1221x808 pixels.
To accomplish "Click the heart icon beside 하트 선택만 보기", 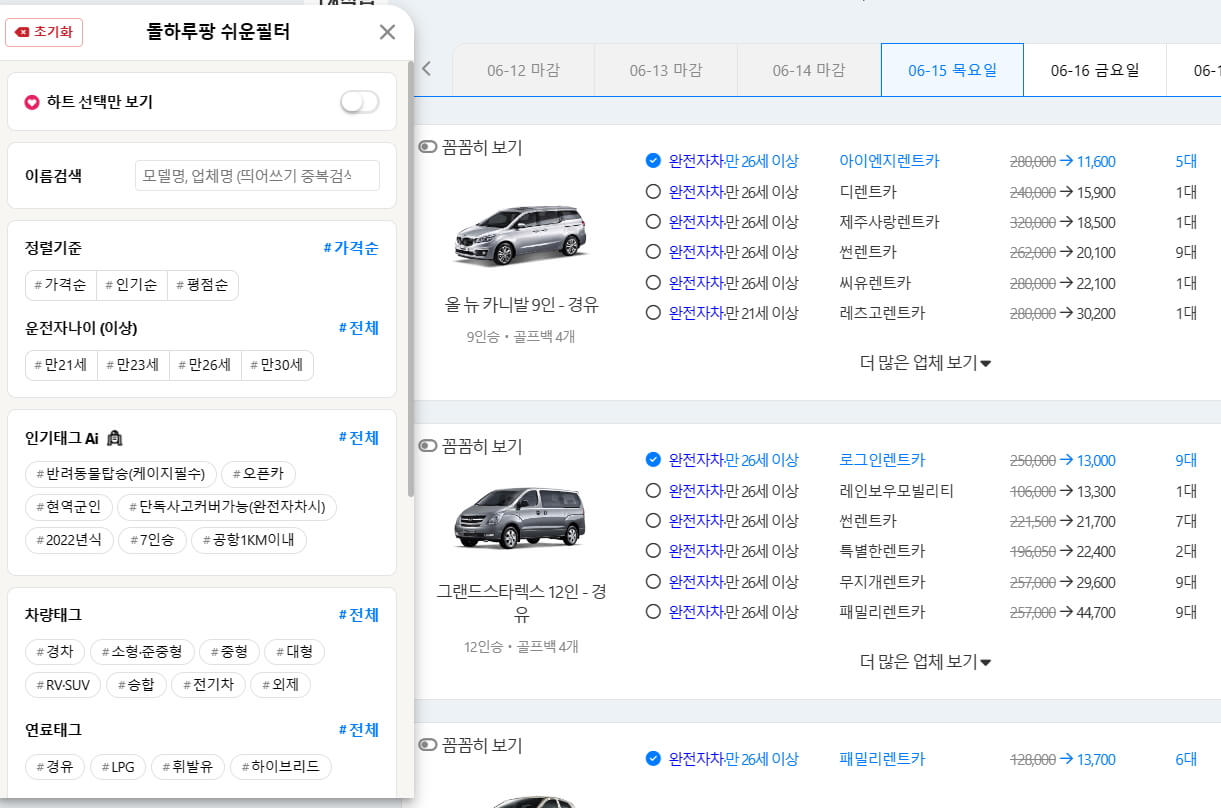I will 32,102.
